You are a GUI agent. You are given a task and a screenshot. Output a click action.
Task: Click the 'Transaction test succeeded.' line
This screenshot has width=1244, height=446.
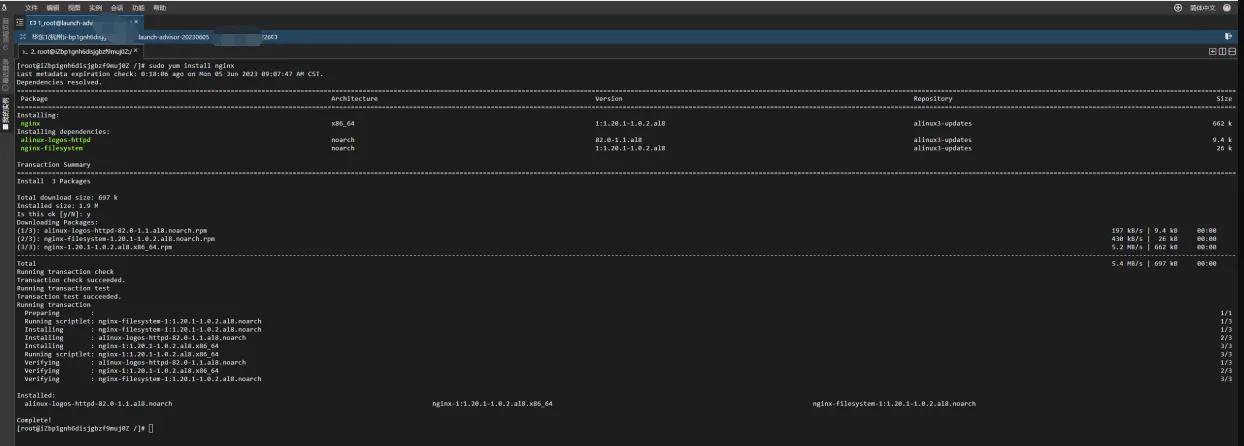[69, 296]
